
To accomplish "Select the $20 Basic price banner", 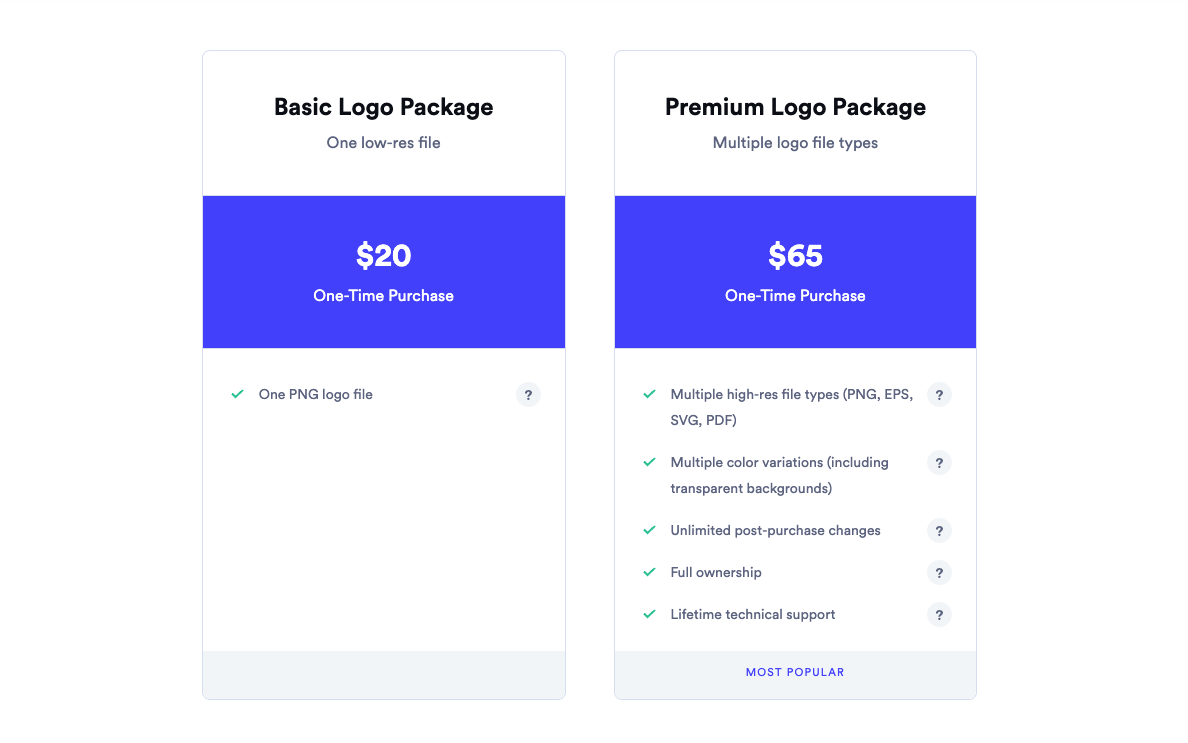I will point(384,272).
